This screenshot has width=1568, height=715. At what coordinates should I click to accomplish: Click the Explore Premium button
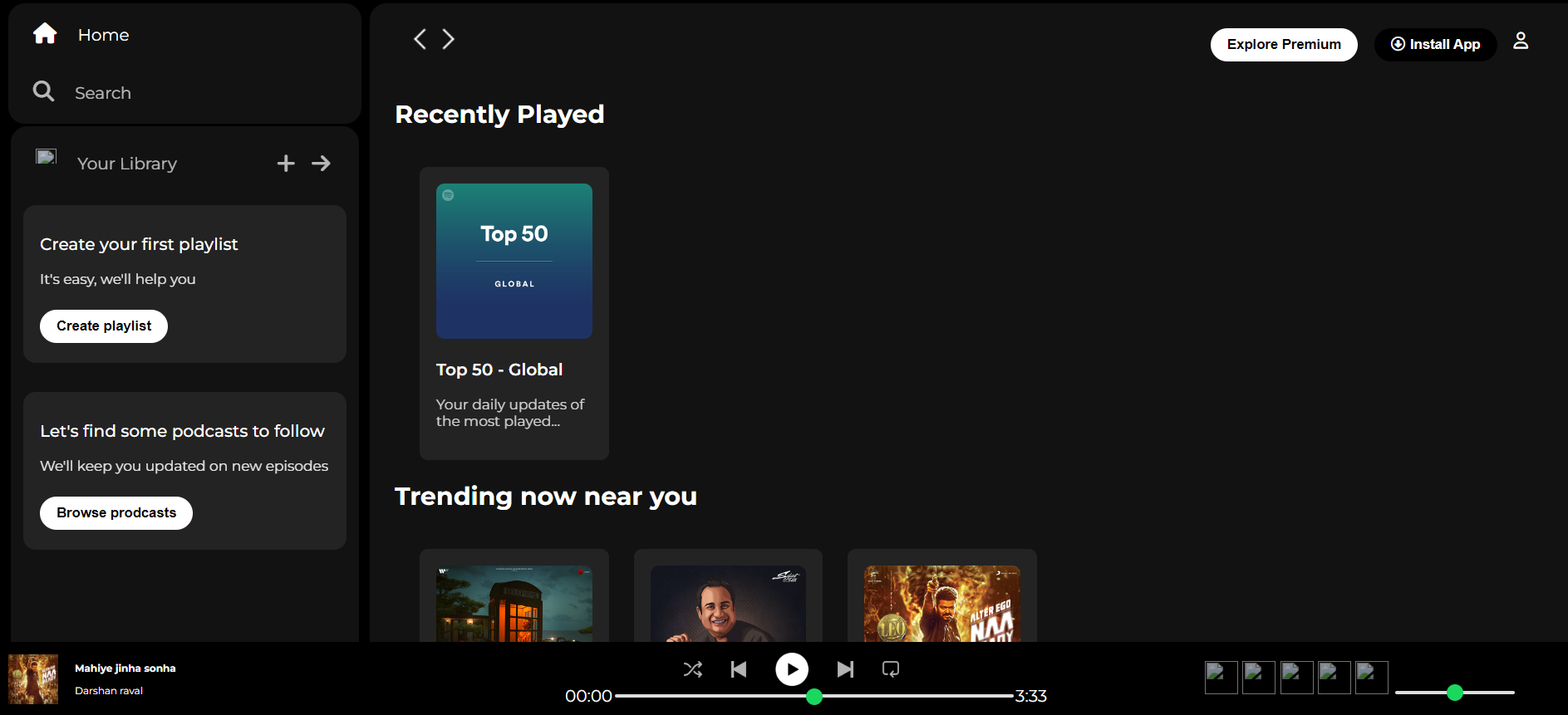(x=1283, y=45)
